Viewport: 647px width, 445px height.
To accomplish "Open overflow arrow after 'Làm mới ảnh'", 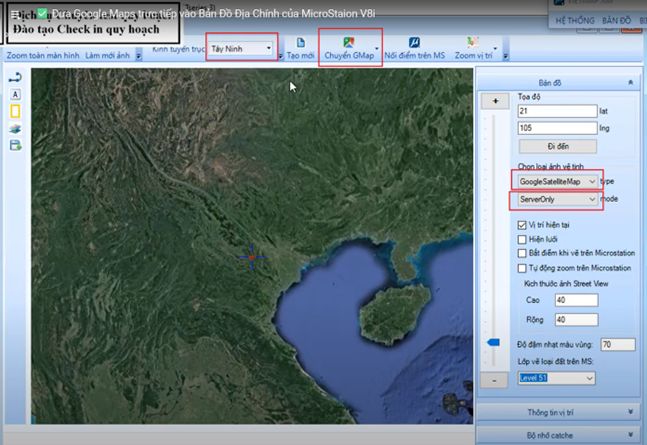I will (x=139, y=55).
